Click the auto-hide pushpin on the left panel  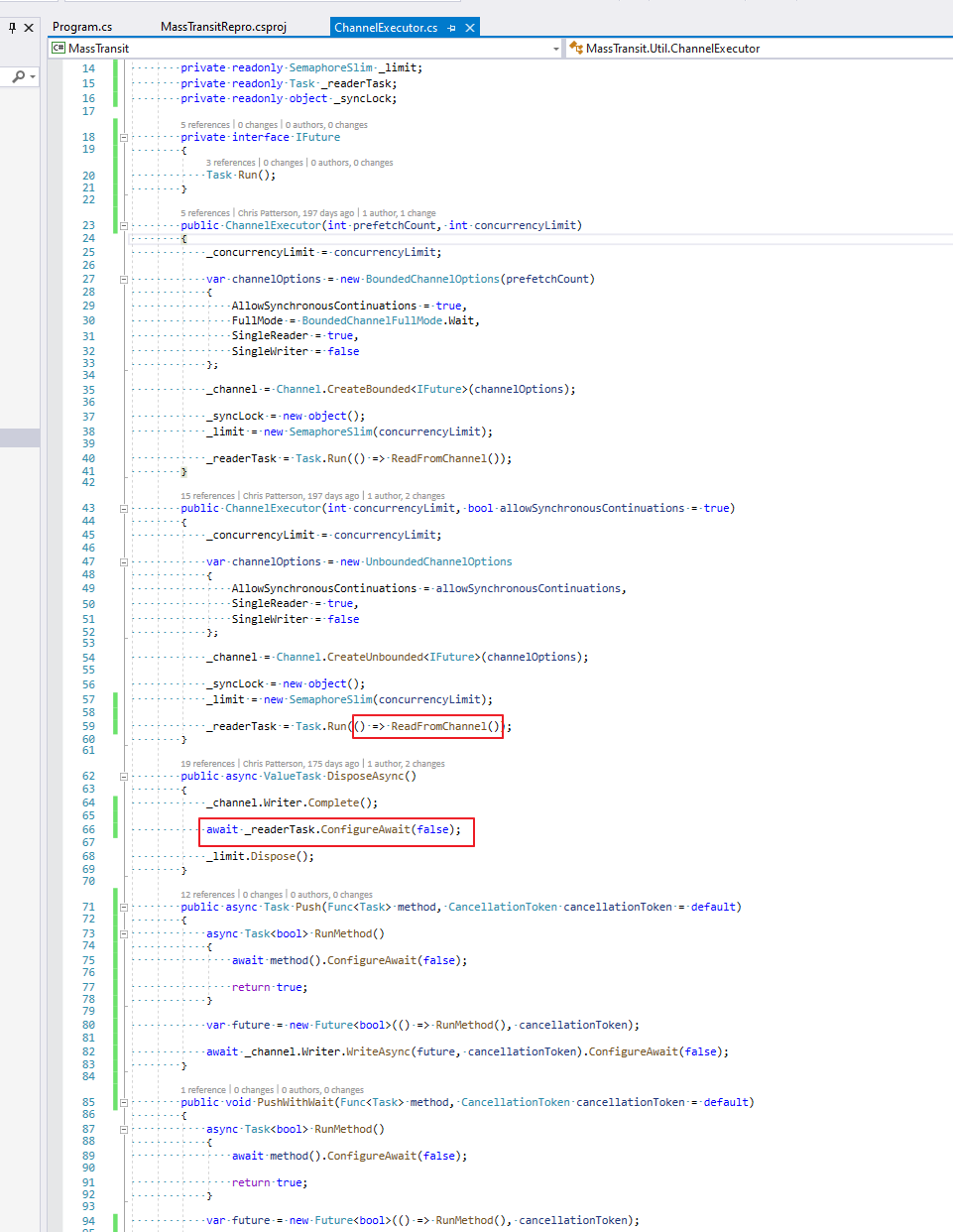coord(10,27)
